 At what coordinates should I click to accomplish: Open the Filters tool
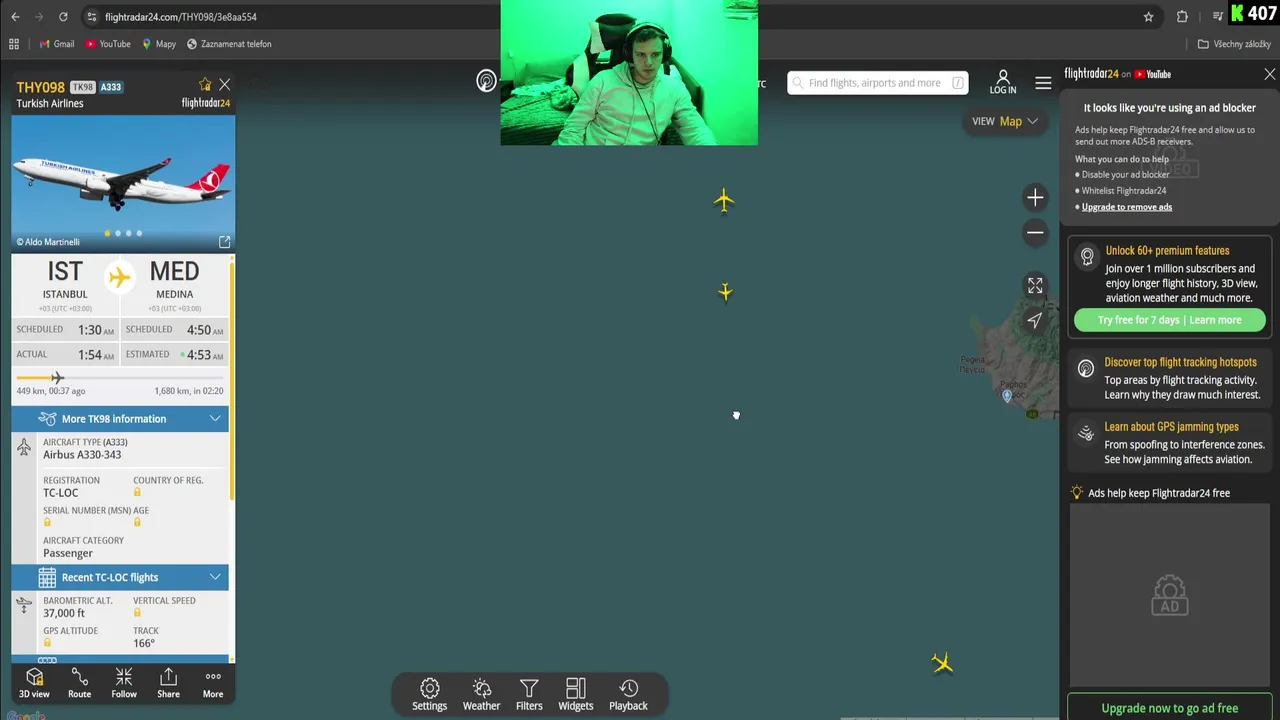(529, 695)
